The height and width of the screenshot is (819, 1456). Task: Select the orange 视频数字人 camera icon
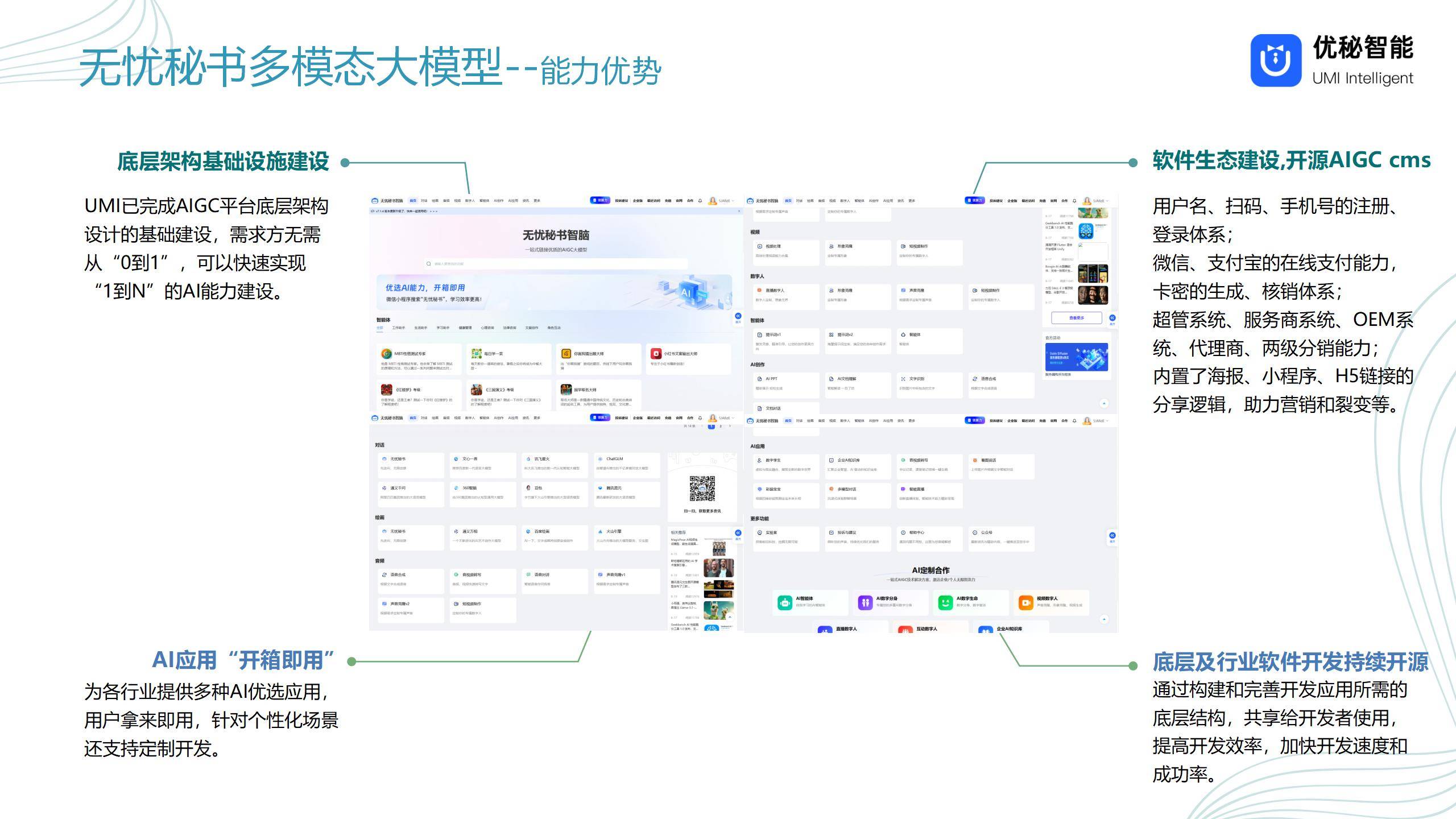point(1025,602)
